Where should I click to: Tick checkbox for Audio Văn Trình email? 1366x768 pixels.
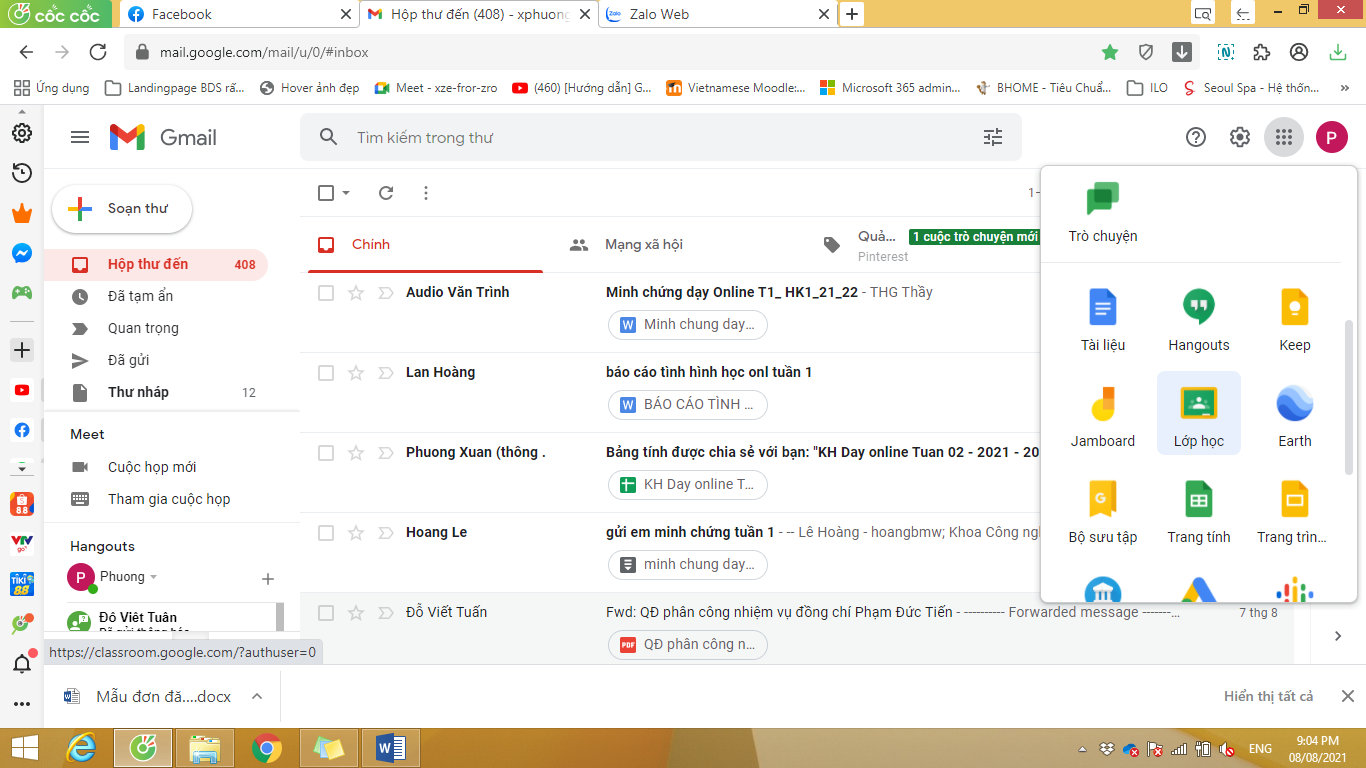pos(326,293)
